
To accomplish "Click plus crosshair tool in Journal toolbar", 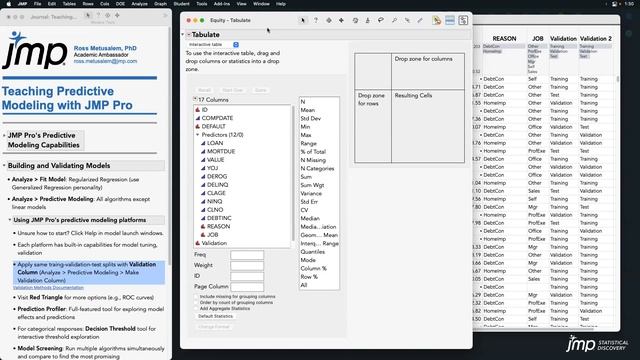I will pos(118,16).
